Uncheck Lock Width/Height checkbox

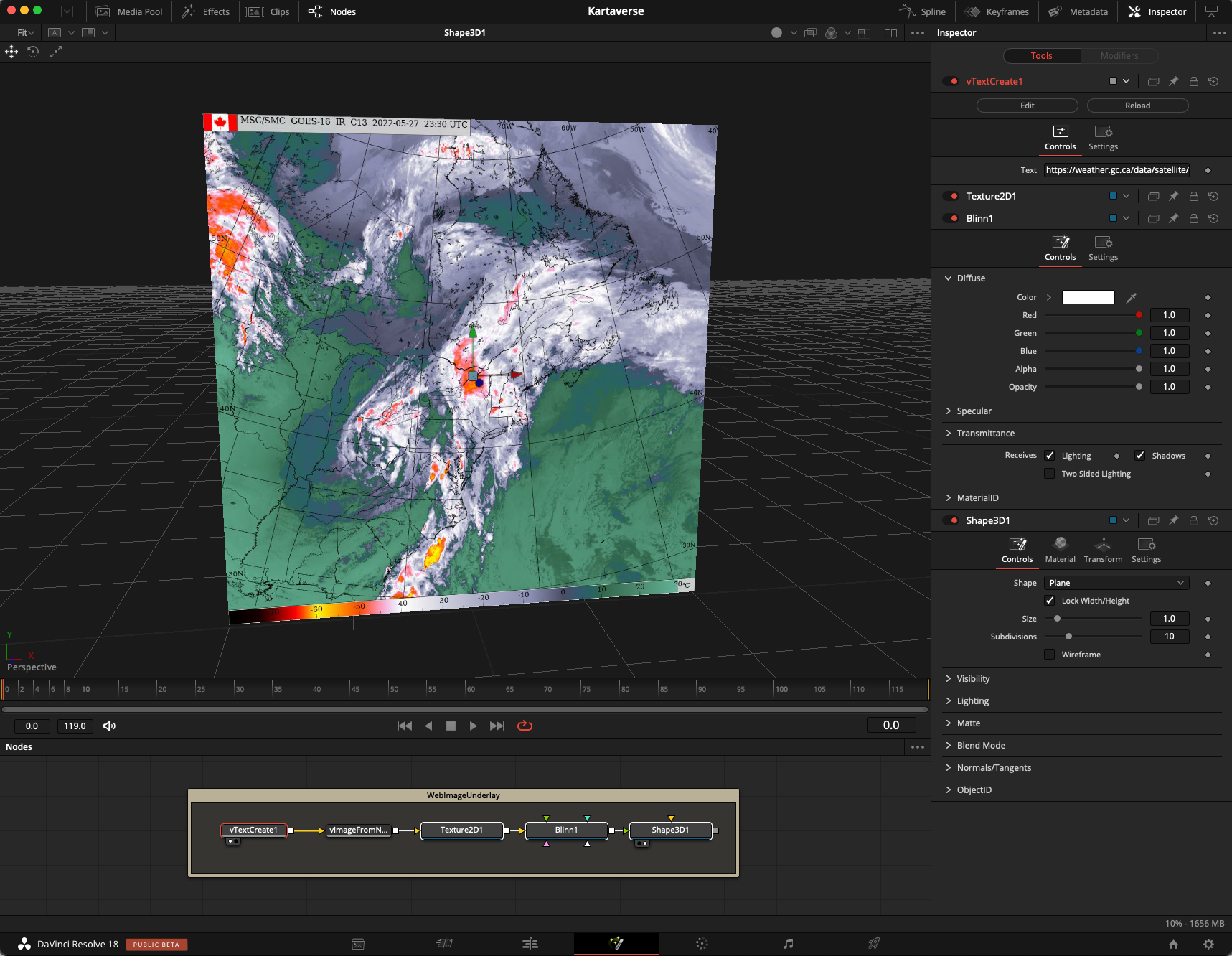click(1050, 601)
